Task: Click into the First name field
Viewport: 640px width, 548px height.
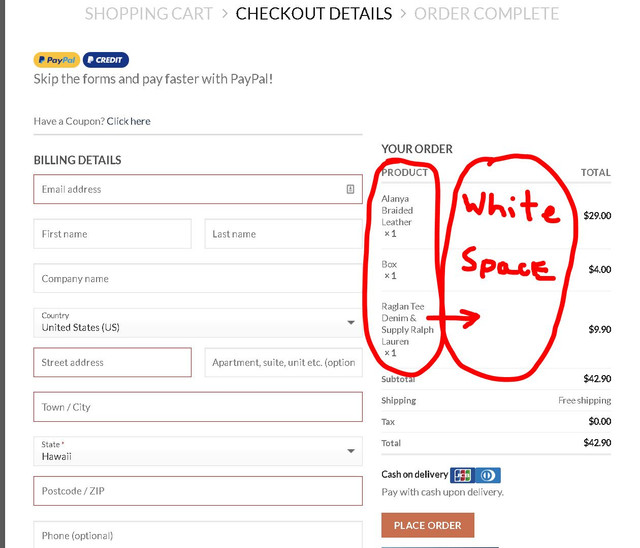Action: 112,234
